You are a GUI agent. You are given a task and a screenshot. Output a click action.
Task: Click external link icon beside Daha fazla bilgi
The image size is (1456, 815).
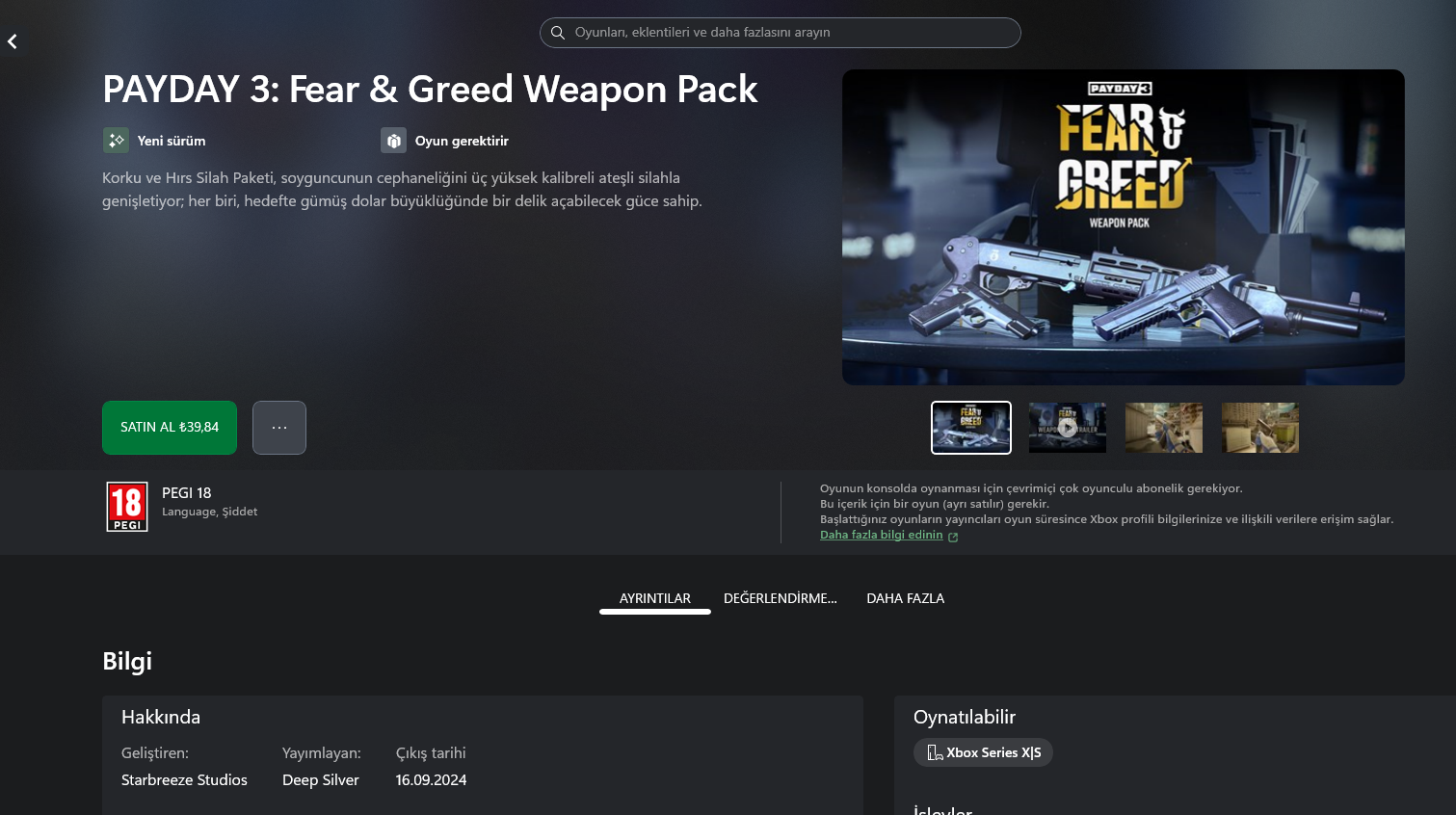point(953,537)
